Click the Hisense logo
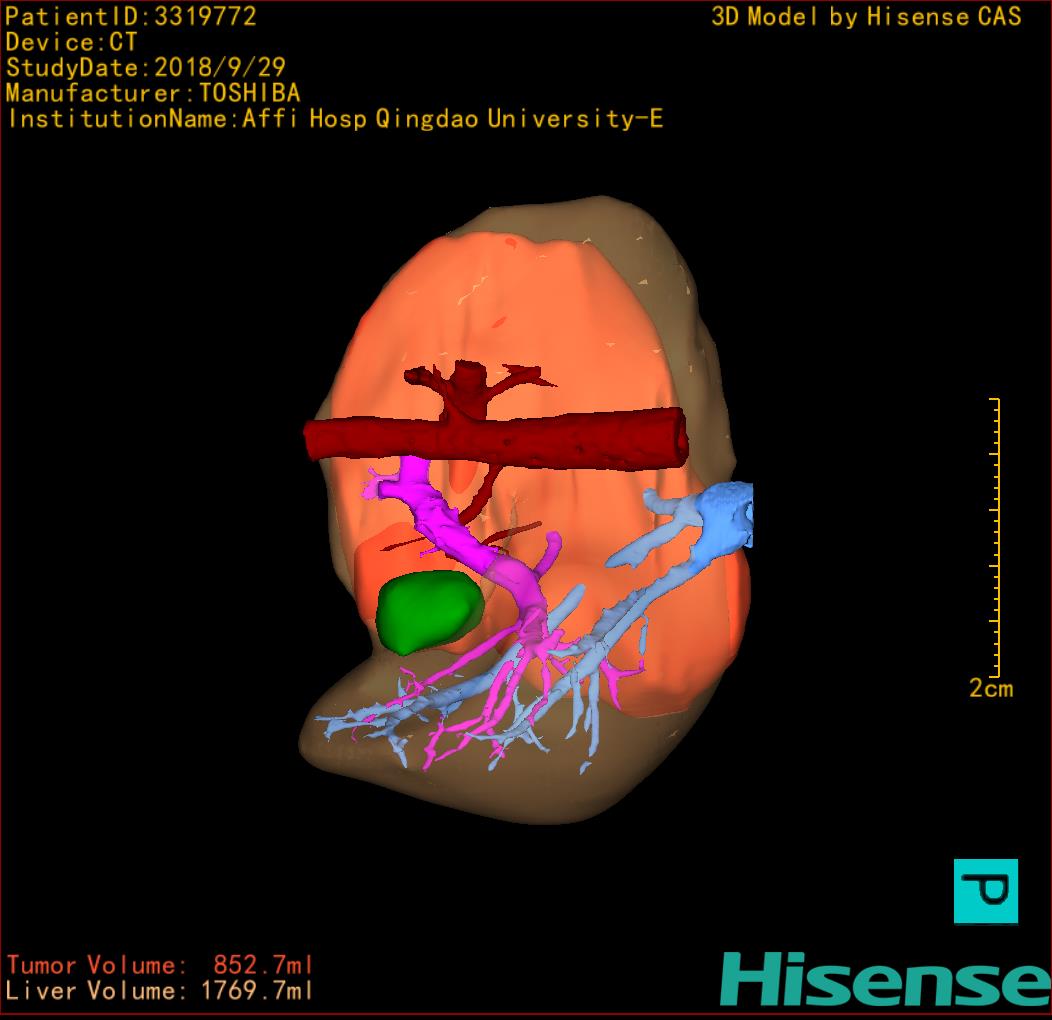 (x=885, y=978)
